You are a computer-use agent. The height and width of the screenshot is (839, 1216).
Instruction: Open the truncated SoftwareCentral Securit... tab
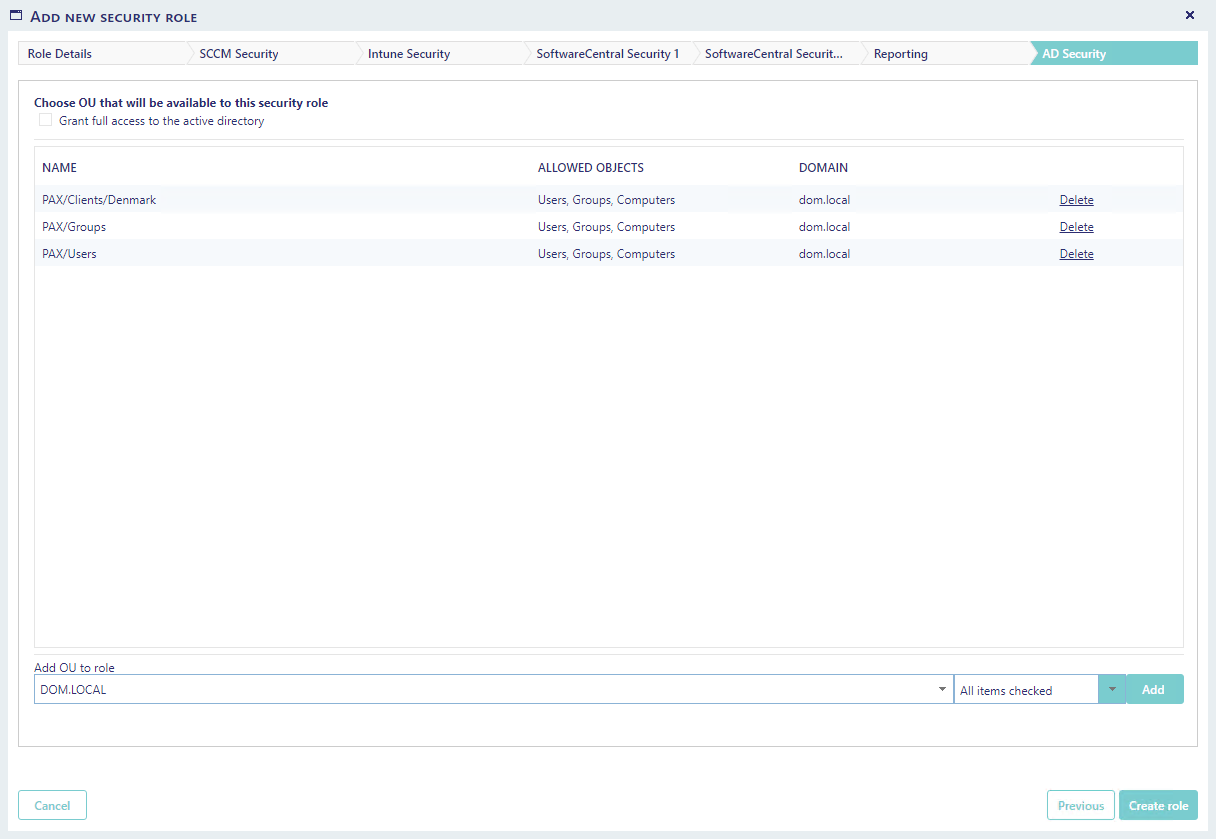tap(773, 54)
